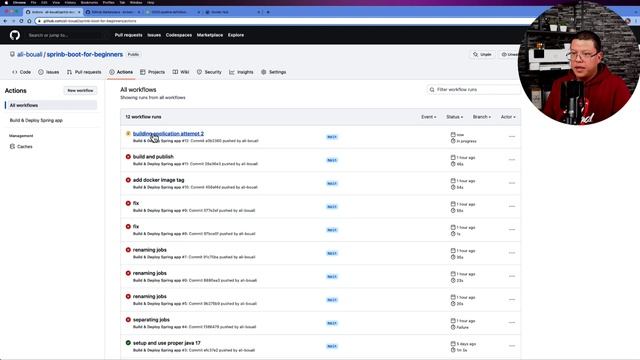Open the Apple menu
The width and height of the screenshot is (640, 360).
[6, 2]
